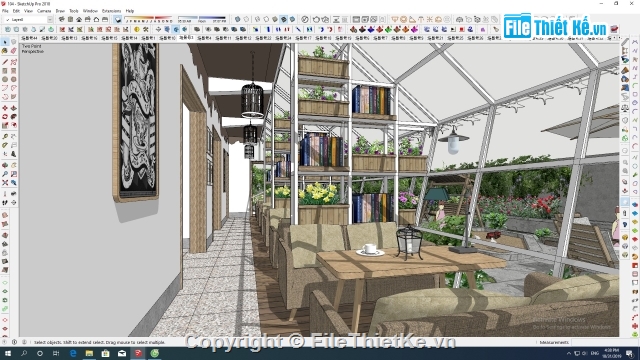This screenshot has width=640, height=360.
Task: Activate the Orbit camera tool
Action: [x=5, y=165]
